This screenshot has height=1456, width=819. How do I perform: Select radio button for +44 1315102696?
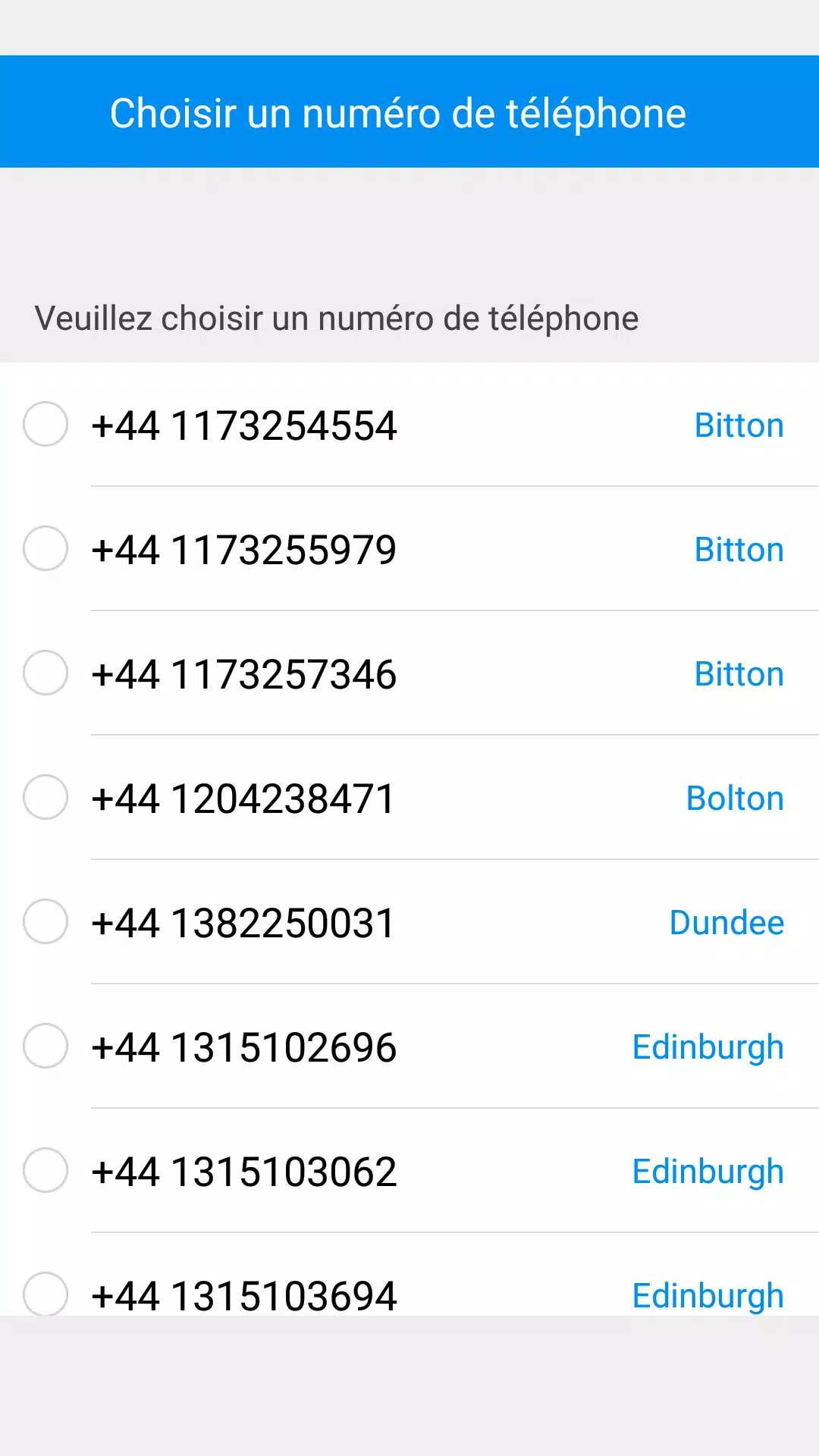pos(45,1046)
